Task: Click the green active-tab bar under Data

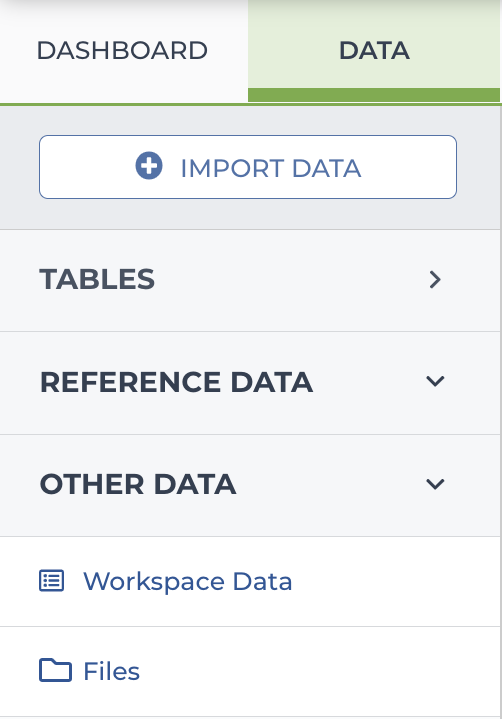Action: pos(374,95)
